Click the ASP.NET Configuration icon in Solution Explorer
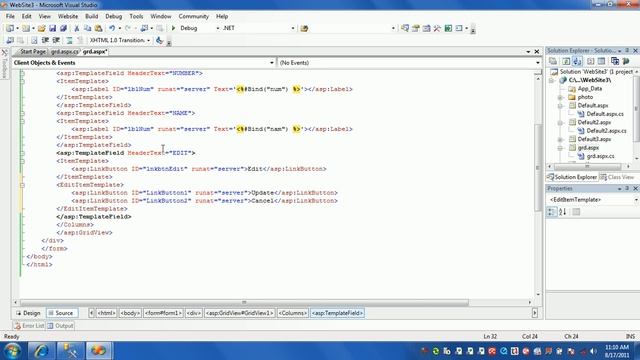This screenshot has height=360, width=640. pos(626,61)
